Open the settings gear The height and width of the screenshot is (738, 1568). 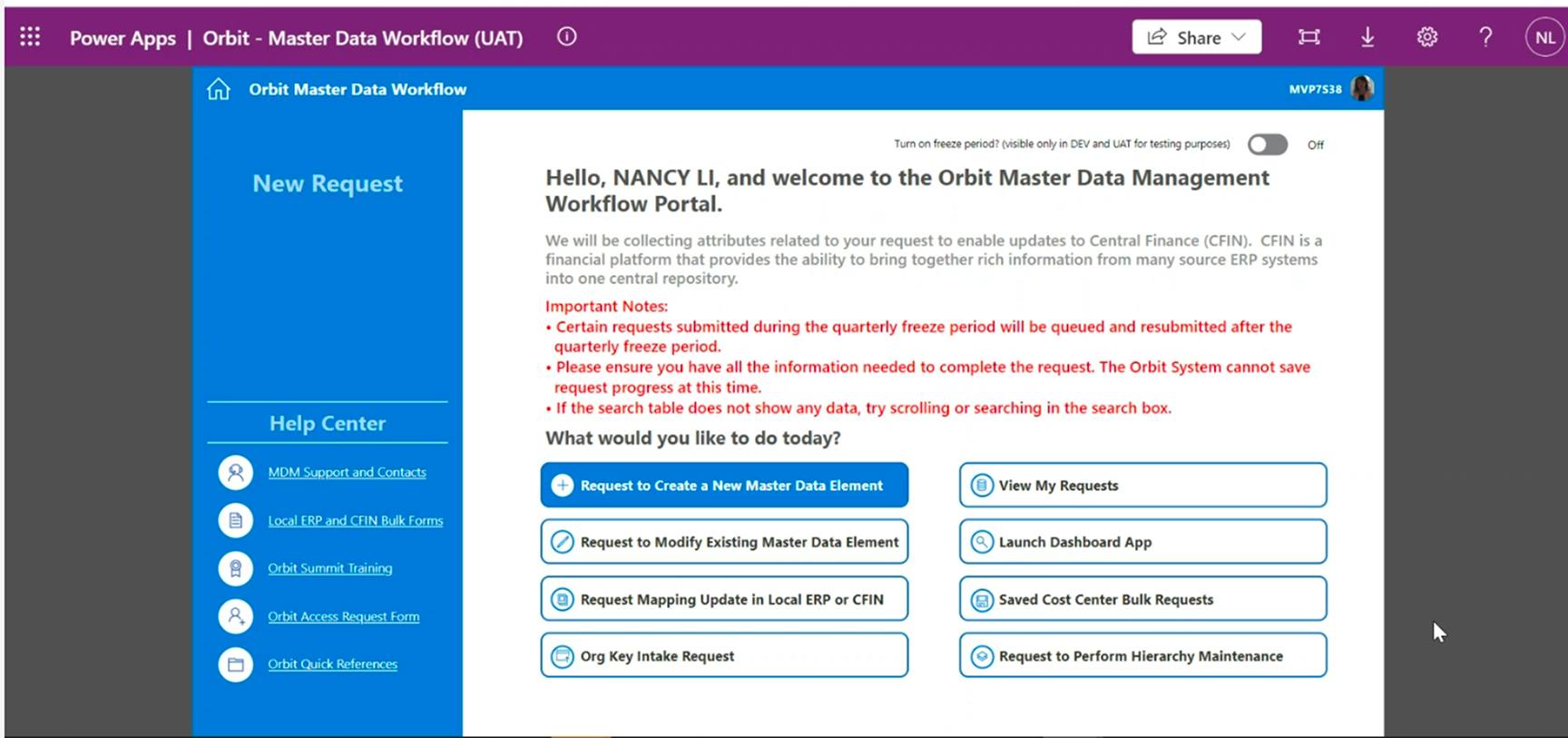point(1427,36)
